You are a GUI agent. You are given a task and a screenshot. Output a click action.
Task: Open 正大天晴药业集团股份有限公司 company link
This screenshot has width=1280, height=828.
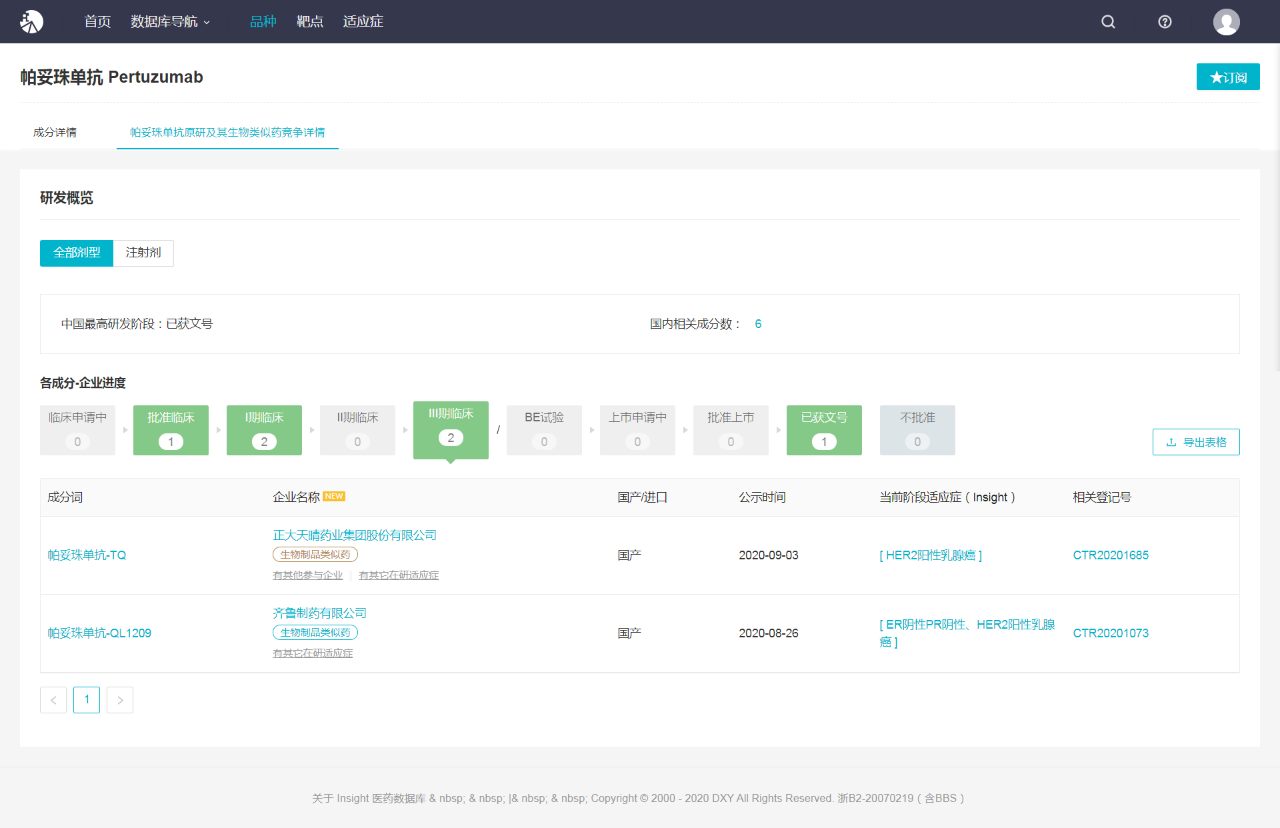pyautogui.click(x=355, y=535)
